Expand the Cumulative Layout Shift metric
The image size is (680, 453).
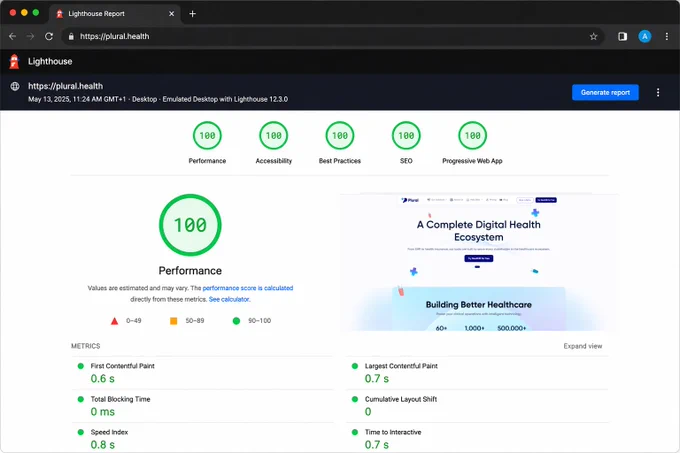tap(477, 406)
